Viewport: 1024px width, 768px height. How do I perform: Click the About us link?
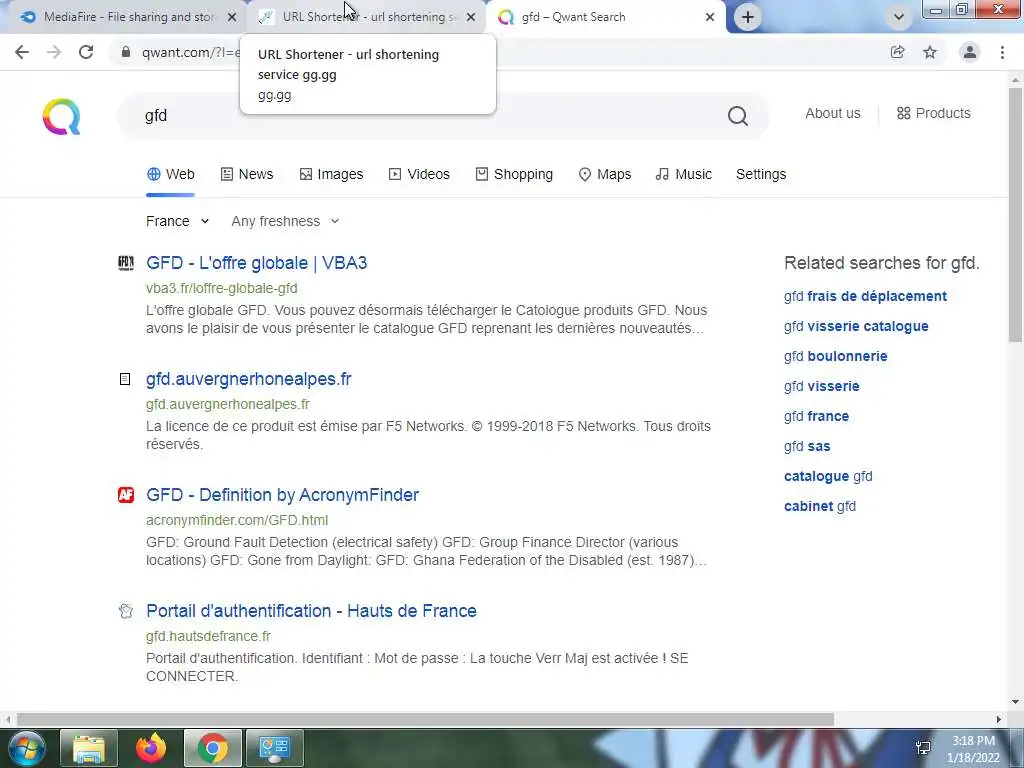(x=833, y=113)
